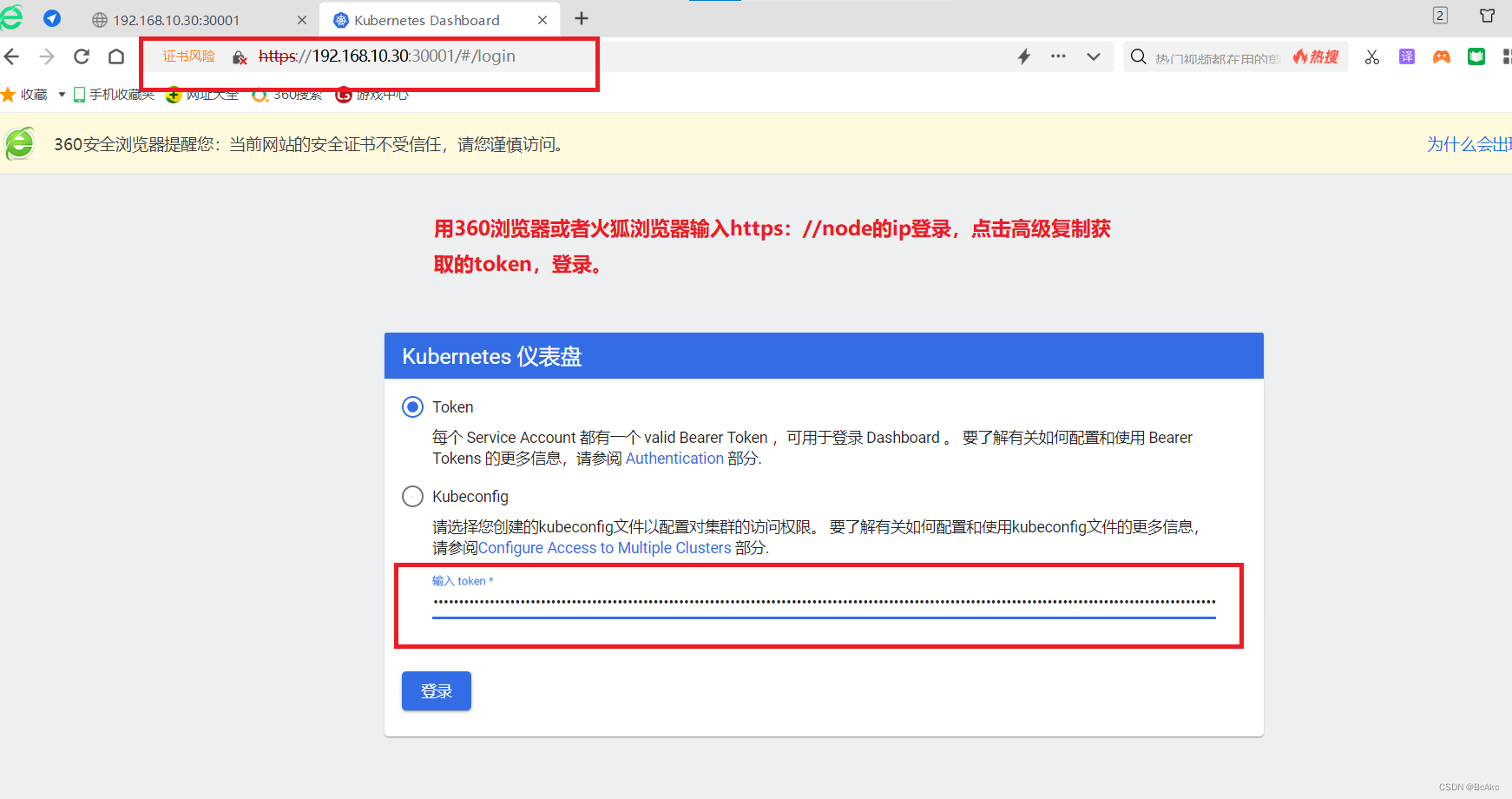Expand the address bar dropdown chevron
Image resolution: width=1512 pixels, height=799 pixels.
[x=1094, y=56]
